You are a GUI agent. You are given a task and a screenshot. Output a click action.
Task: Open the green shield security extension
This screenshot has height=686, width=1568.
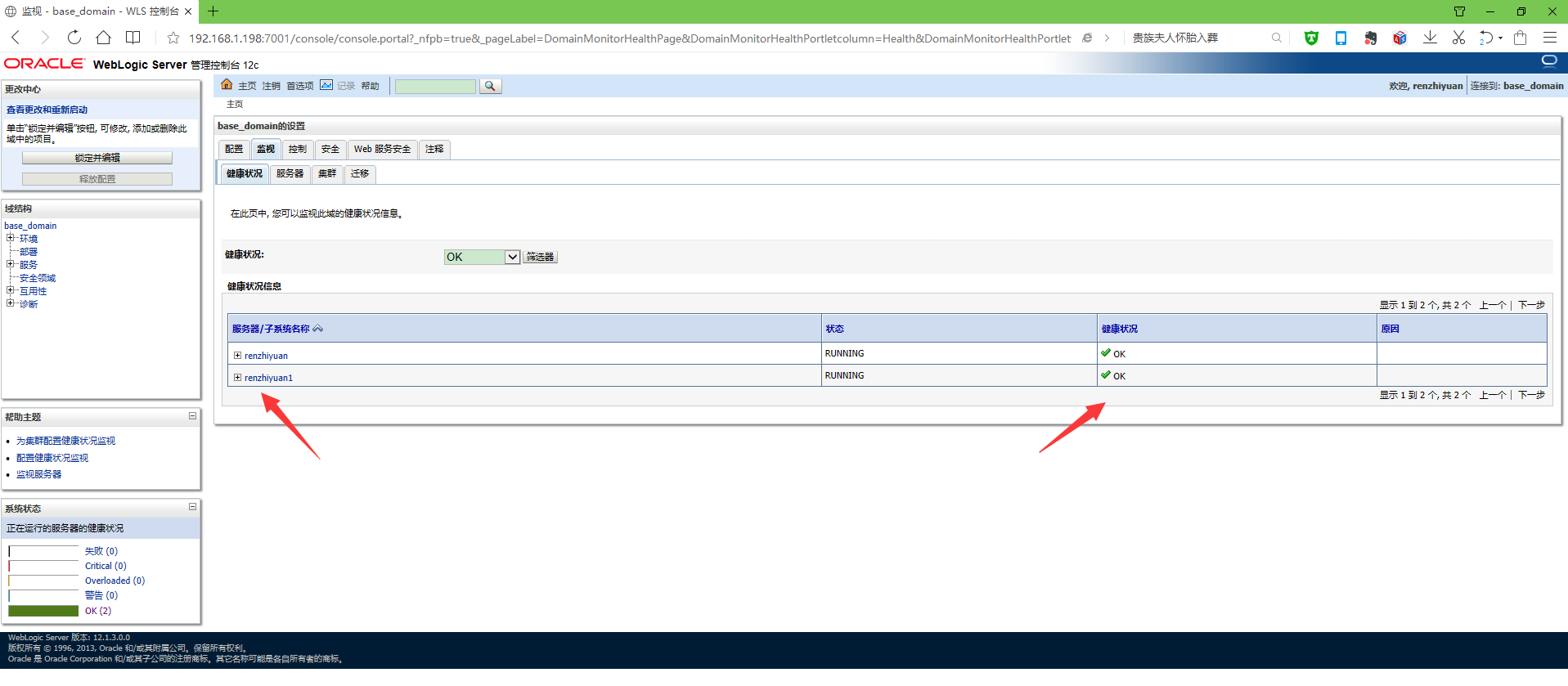[x=1311, y=38]
